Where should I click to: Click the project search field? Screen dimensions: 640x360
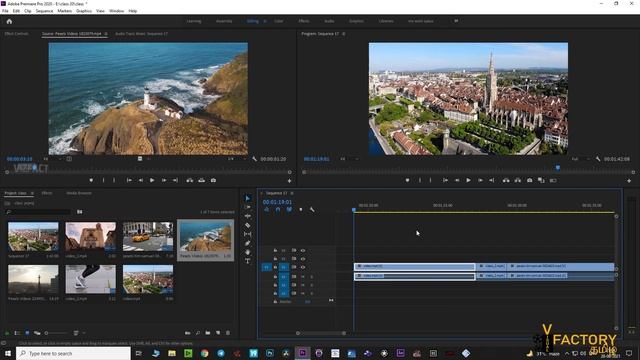click(39, 212)
